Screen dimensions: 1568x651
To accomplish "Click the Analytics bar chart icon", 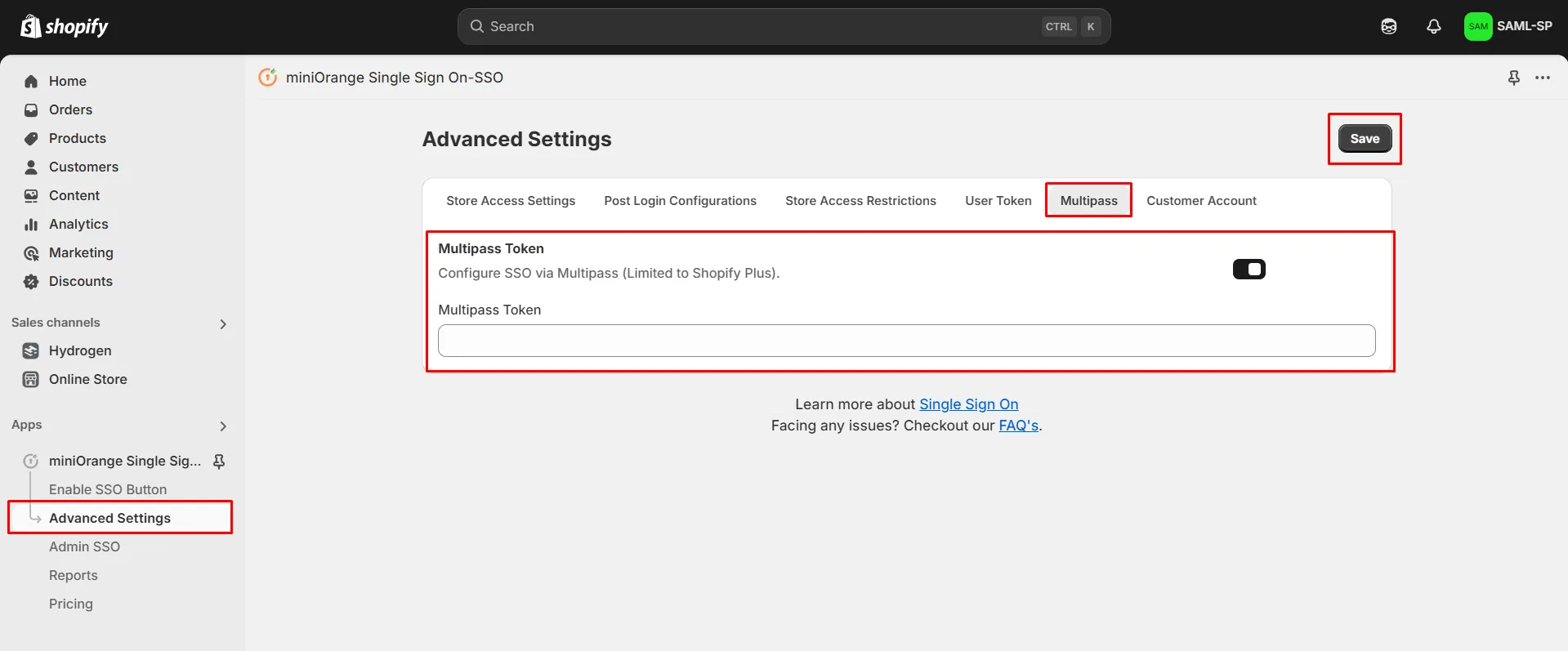I will [x=31, y=224].
